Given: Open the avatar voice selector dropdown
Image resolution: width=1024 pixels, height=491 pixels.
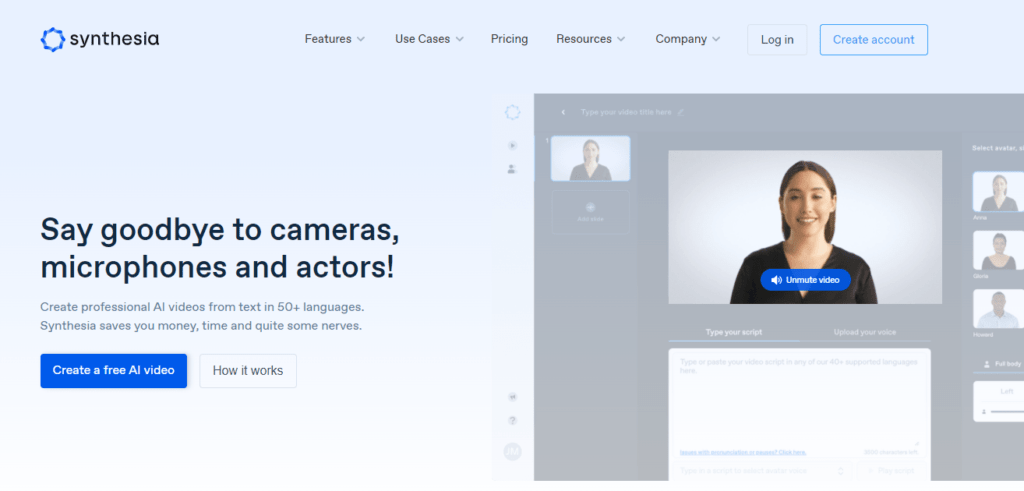Looking at the screenshot, I should [762, 471].
